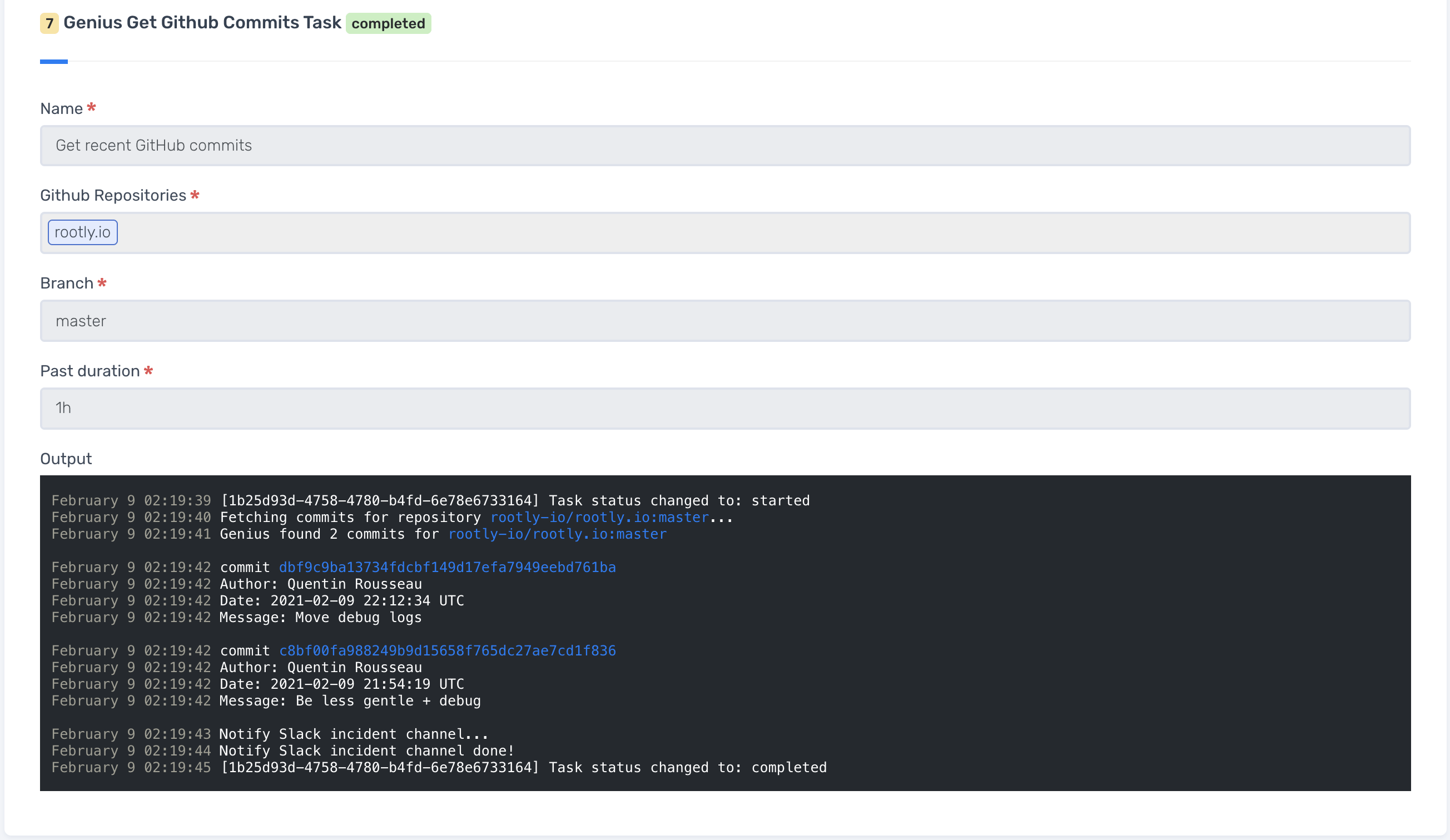Click log line 'Message: Move debug logs'
This screenshot has height=840, width=1450.
(236, 617)
